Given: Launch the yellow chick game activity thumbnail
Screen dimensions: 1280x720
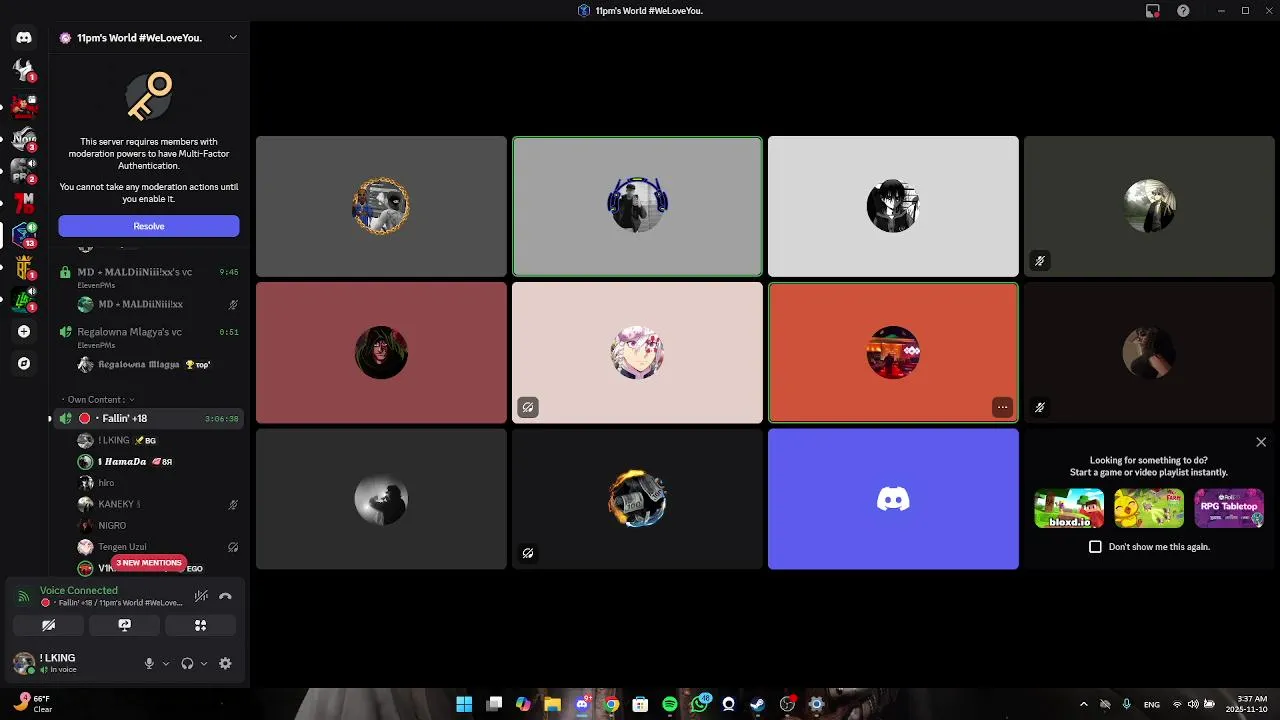Looking at the screenshot, I should [1149, 508].
